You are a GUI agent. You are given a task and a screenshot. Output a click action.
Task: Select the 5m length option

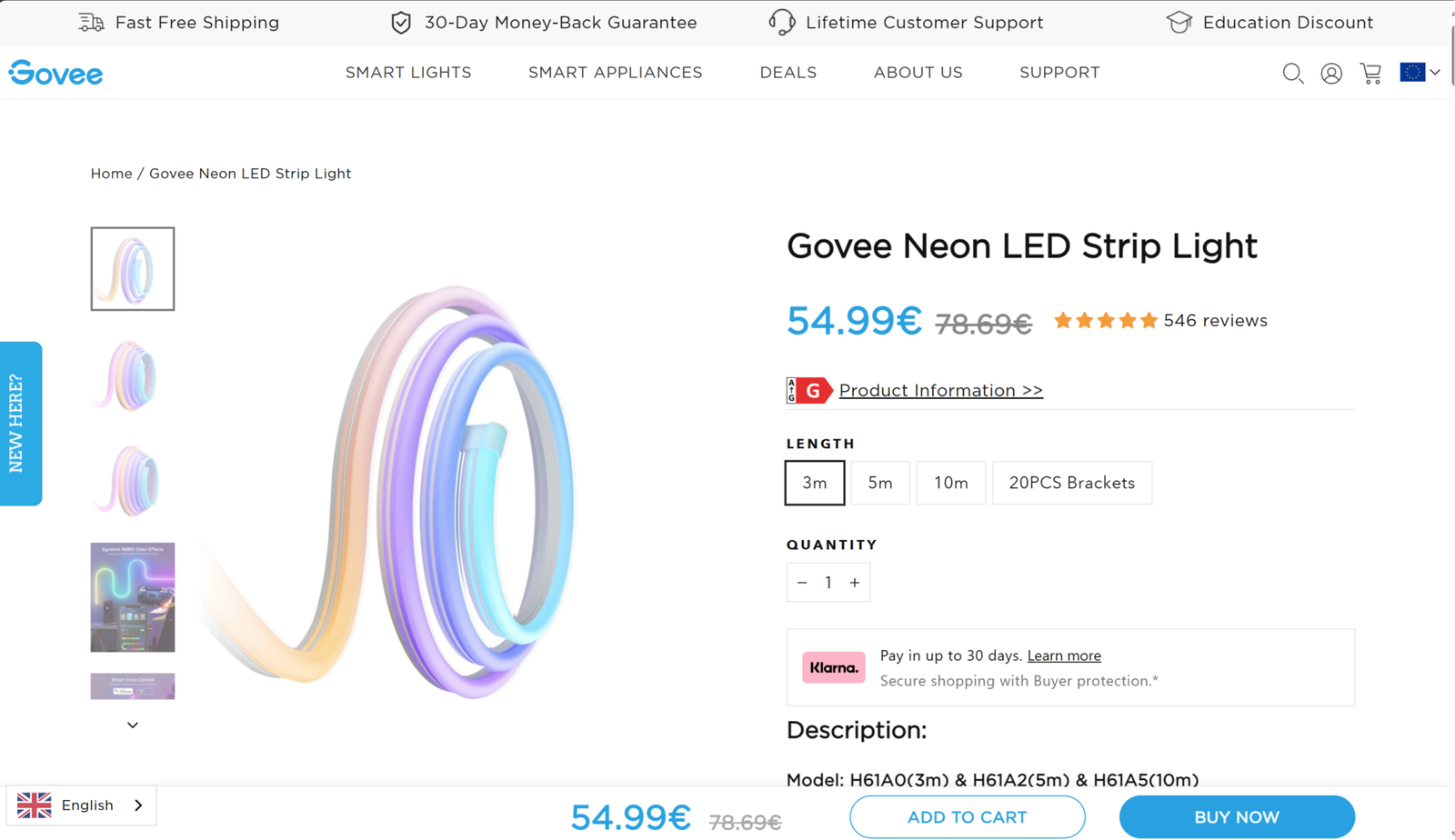[x=879, y=483]
